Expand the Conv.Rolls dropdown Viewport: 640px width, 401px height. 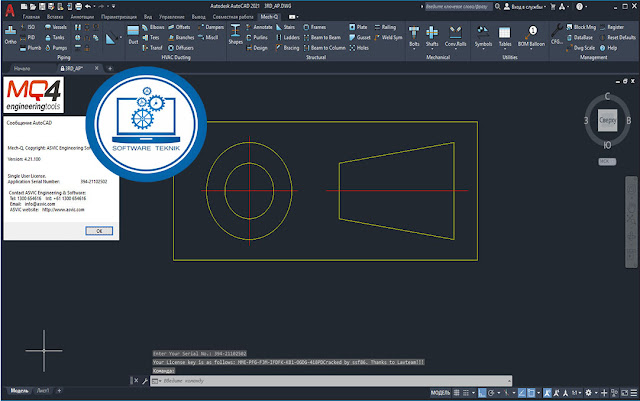455,49
